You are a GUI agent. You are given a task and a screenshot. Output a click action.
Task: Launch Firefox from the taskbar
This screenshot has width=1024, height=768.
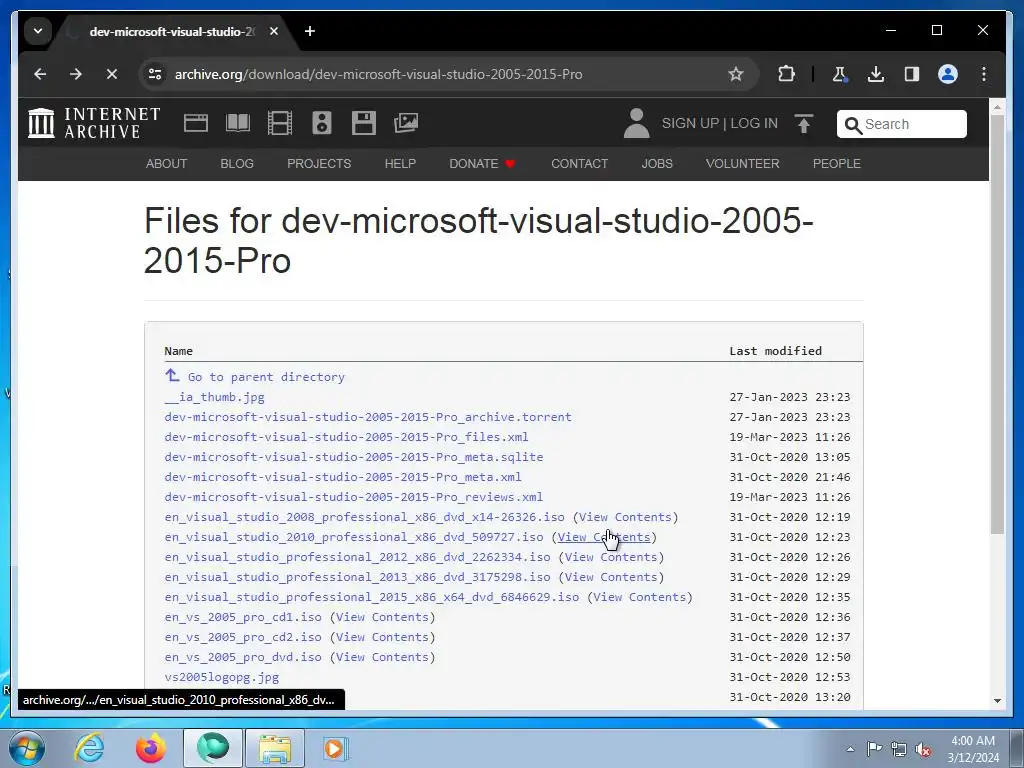pyautogui.click(x=151, y=748)
